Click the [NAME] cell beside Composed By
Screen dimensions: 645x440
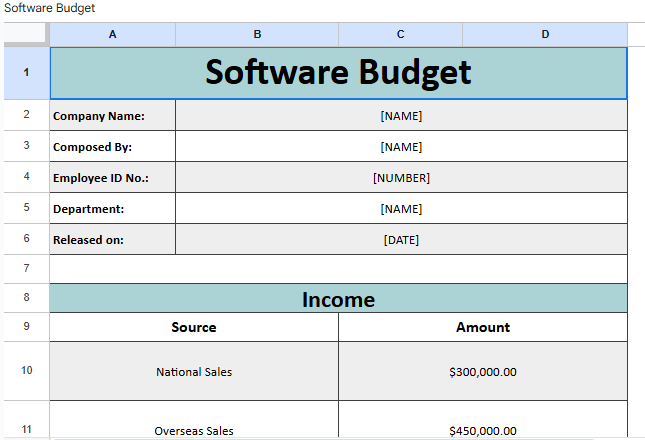[x=401, y=147]
